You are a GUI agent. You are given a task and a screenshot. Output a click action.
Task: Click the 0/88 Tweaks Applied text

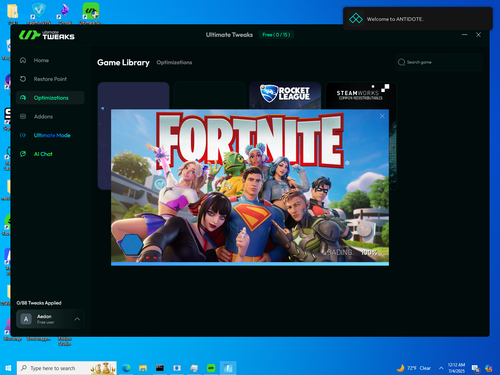39,303
